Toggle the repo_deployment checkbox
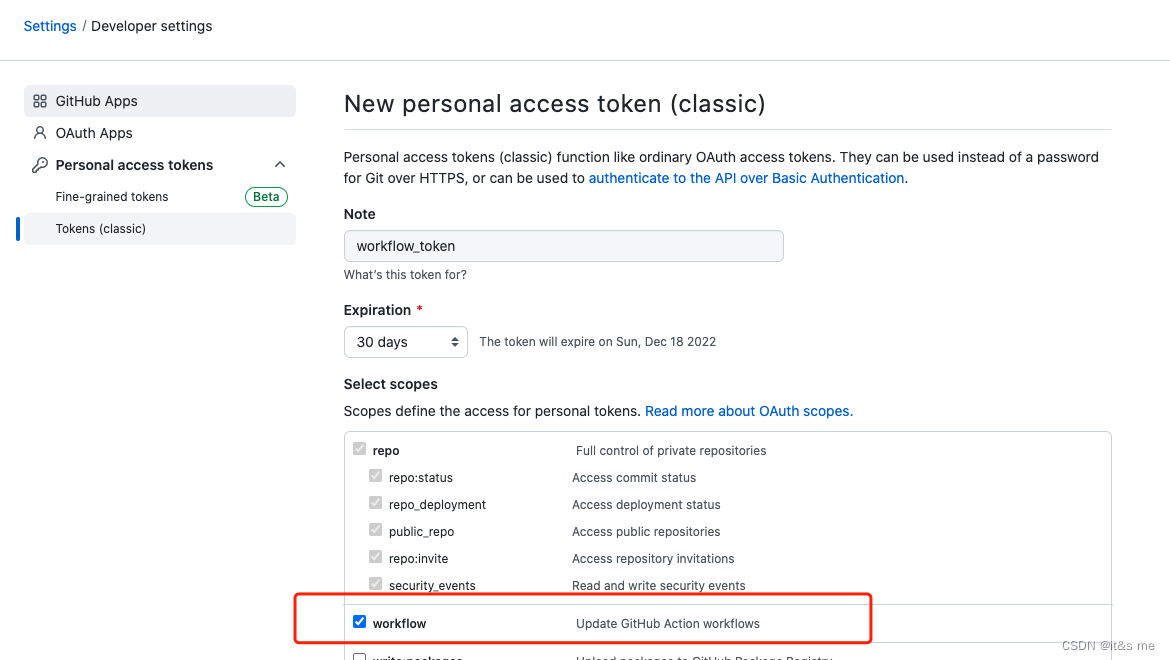The width and height of the screenshot is (1170, 660). [x=375, y=503]
